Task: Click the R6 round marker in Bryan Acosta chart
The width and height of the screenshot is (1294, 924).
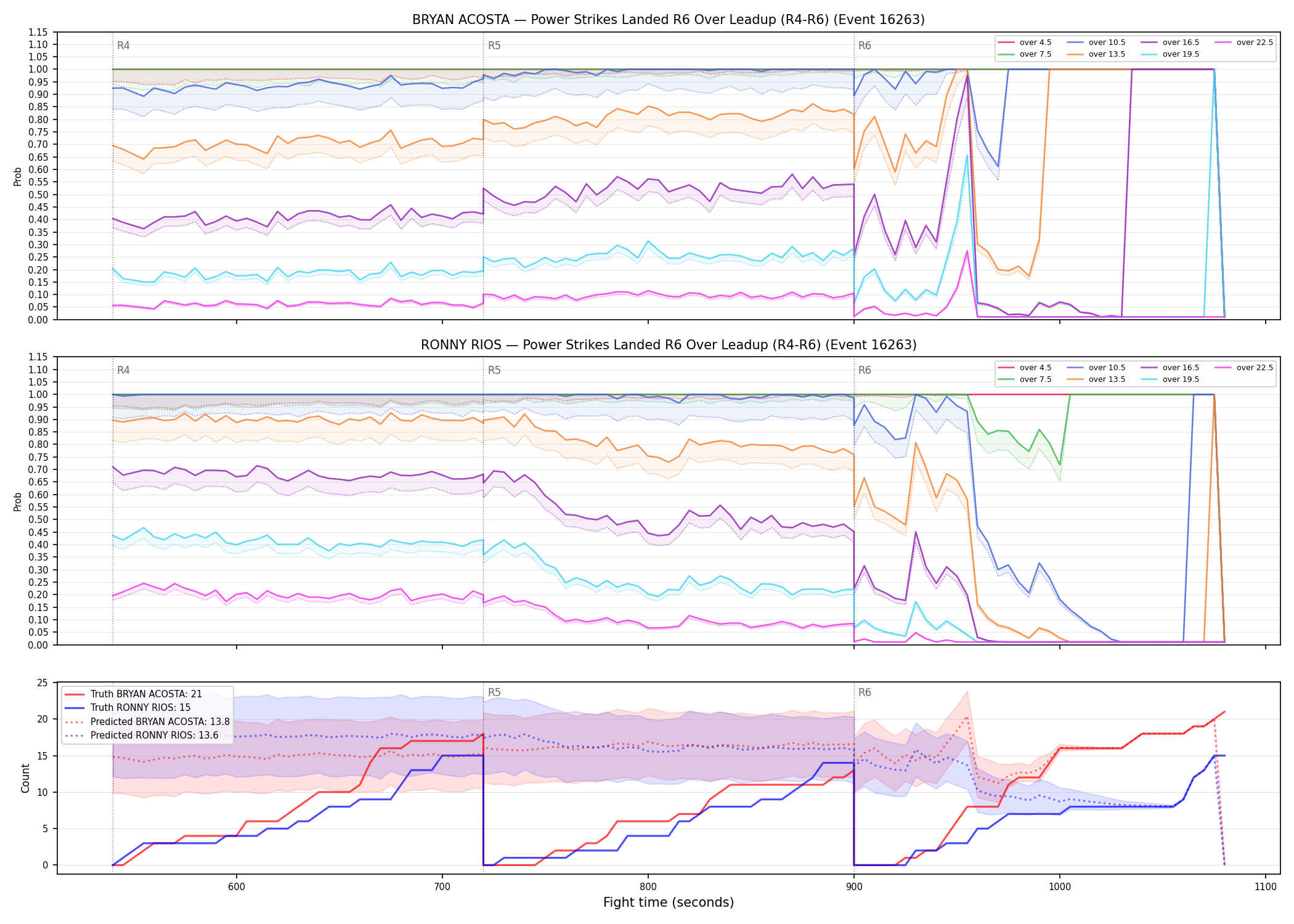Action: point(865,46)
